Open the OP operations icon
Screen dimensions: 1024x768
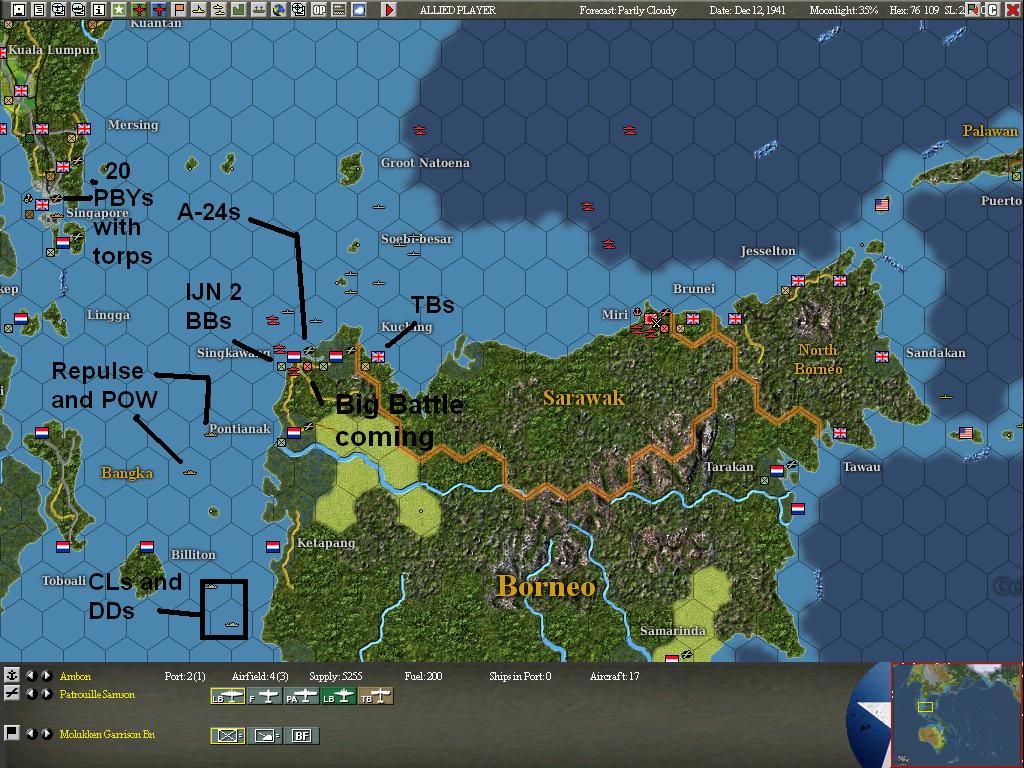(x=319, y=9)
